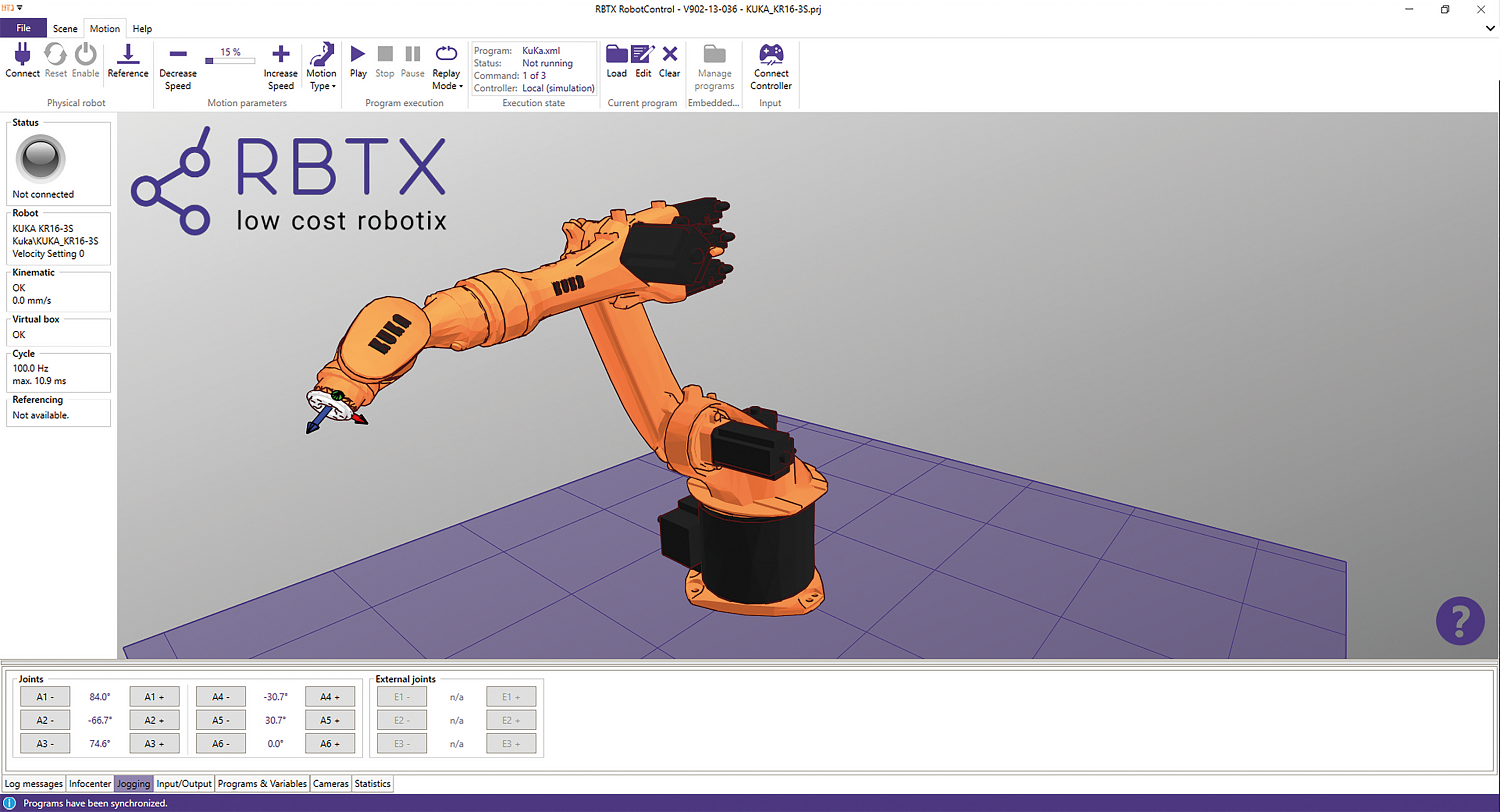Click the 'KUKA KR16-3S' robot name
Screen dimensions: 1500x812
(43, 228)
